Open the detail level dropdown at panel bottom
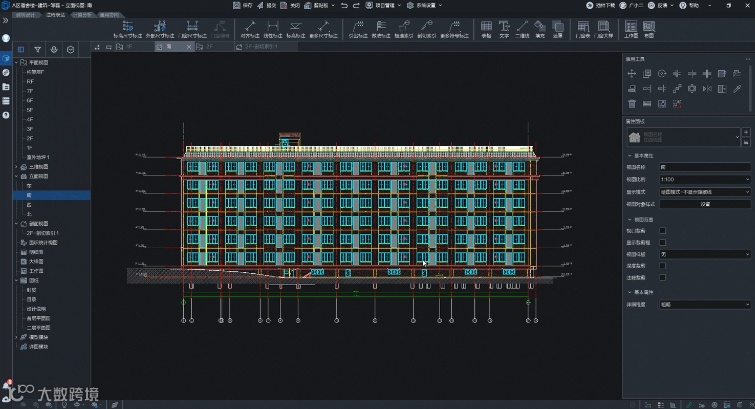Image resolution: width=755 pixels, height=409 pixels. [704, 305]
